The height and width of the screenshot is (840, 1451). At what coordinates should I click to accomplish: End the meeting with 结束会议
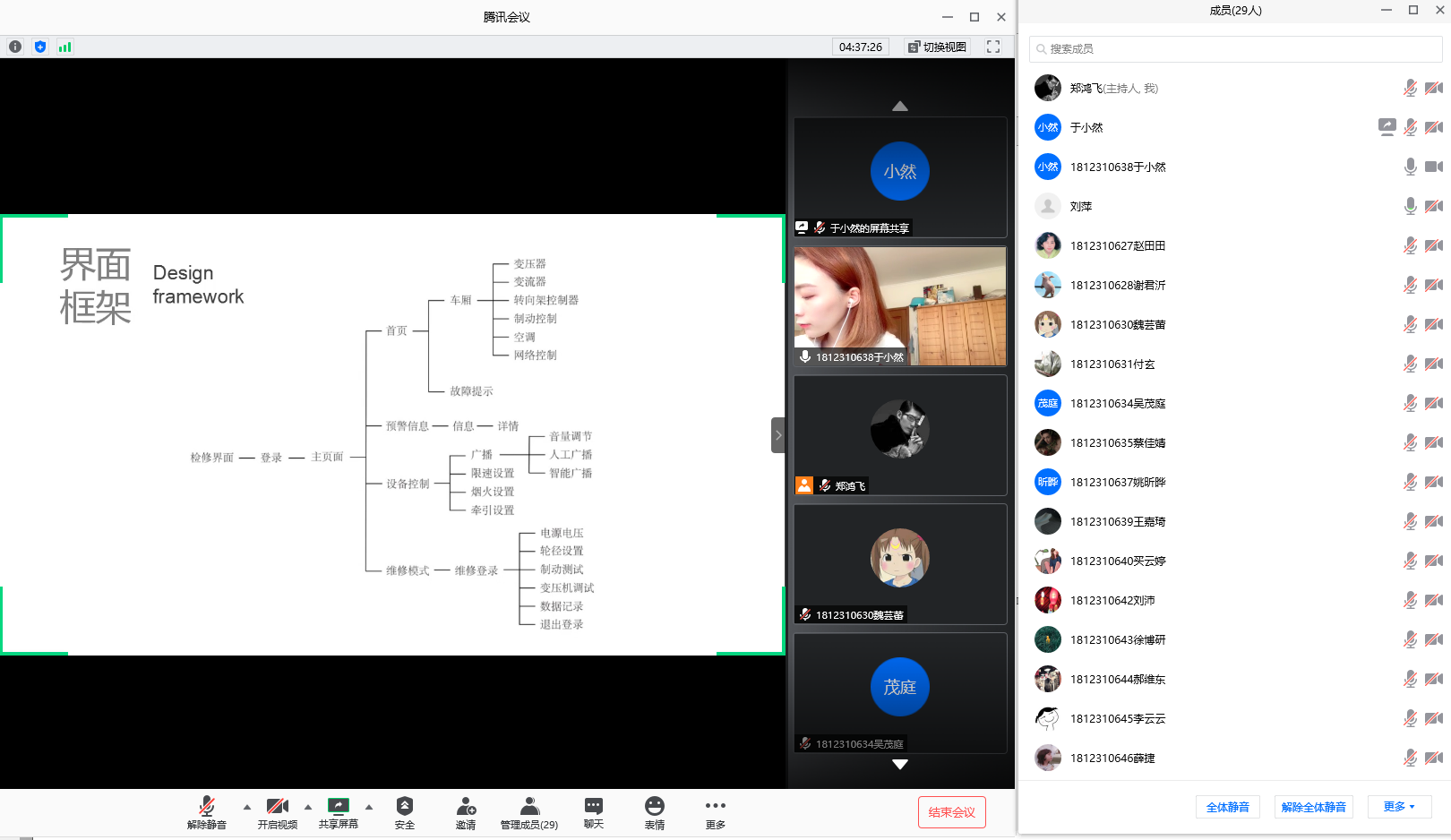pos(951,812)
